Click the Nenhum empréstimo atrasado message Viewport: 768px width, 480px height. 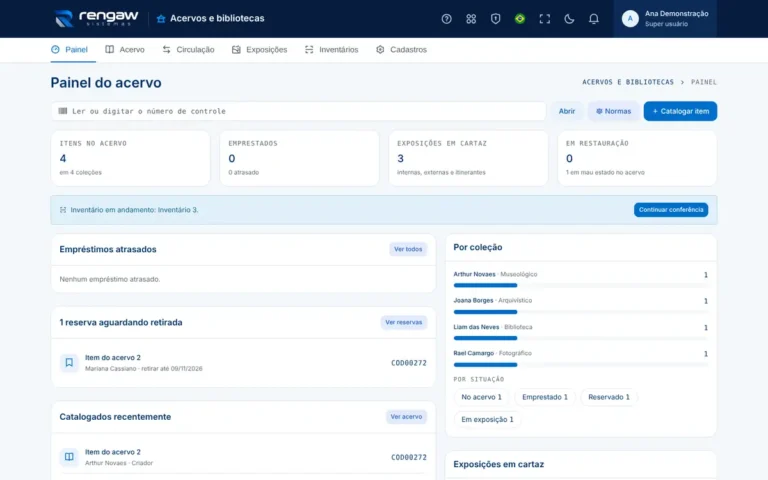coord(110,279)
